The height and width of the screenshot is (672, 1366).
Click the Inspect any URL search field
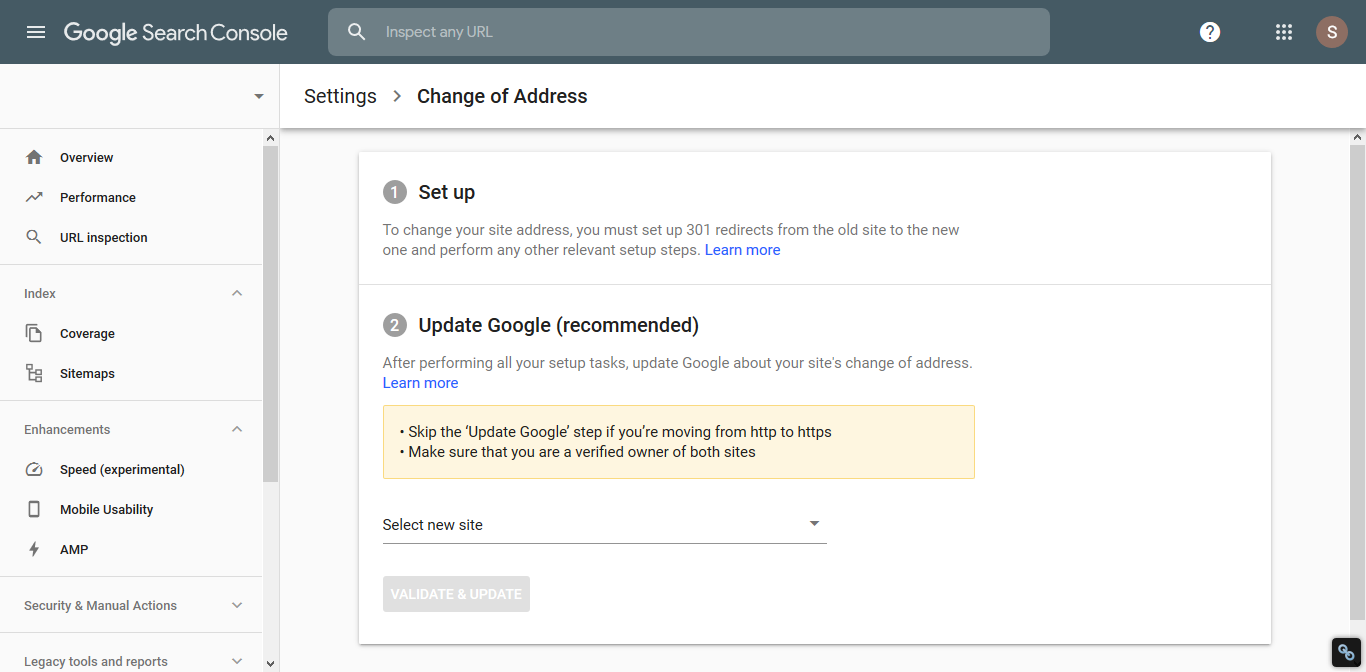tap(700, 32)
